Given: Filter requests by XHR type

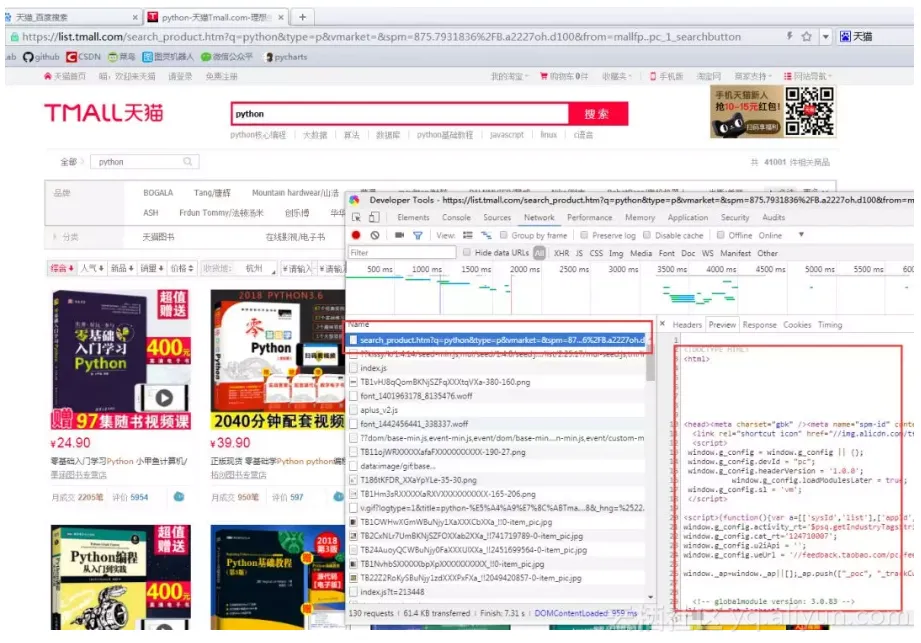Looking at the screenshot, I should (561, 253).
